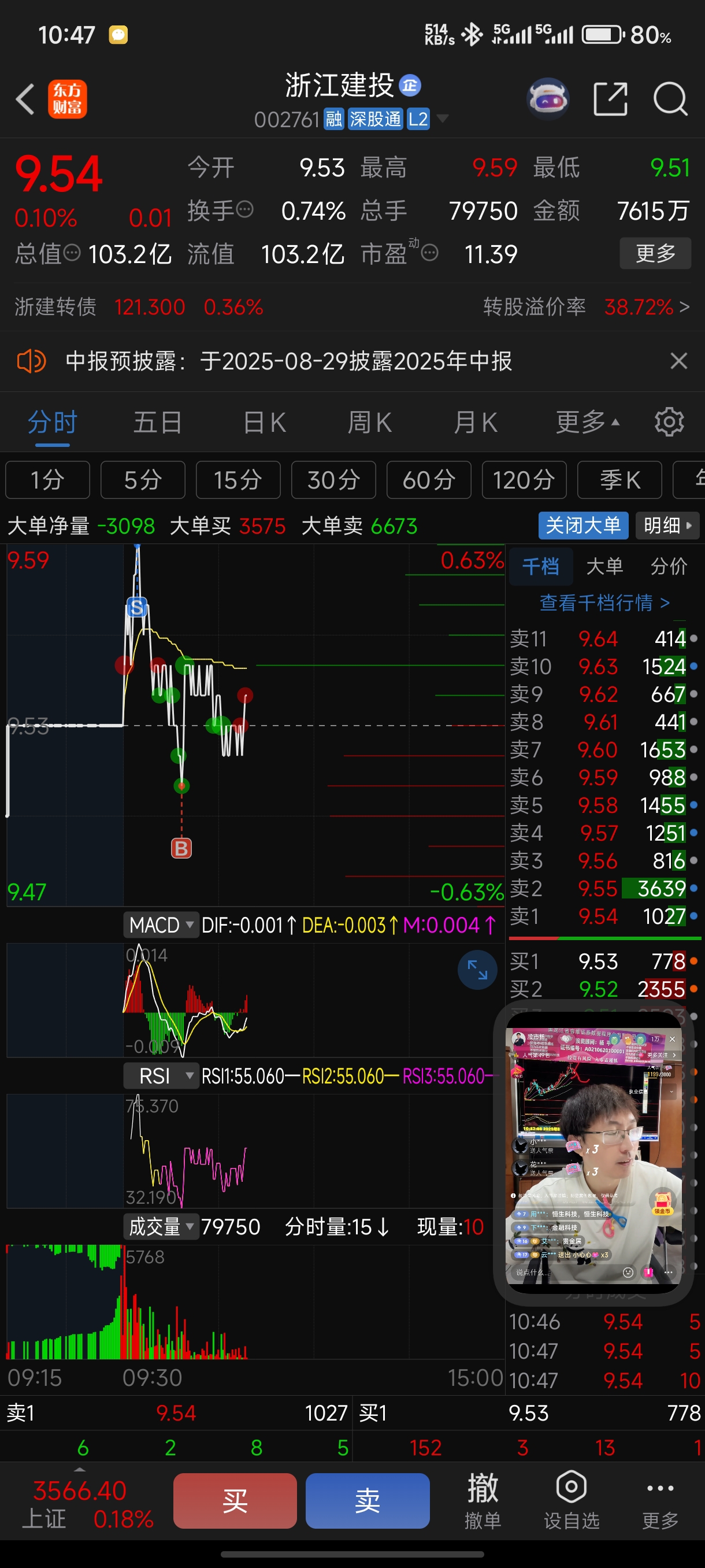Switch to the 大单 tab

pos(604,566)
